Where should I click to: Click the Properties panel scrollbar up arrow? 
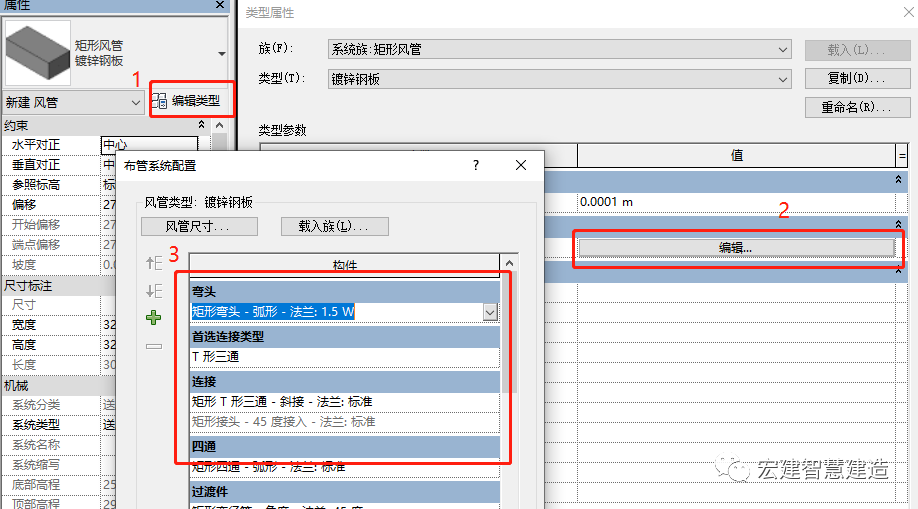(220, 125)
